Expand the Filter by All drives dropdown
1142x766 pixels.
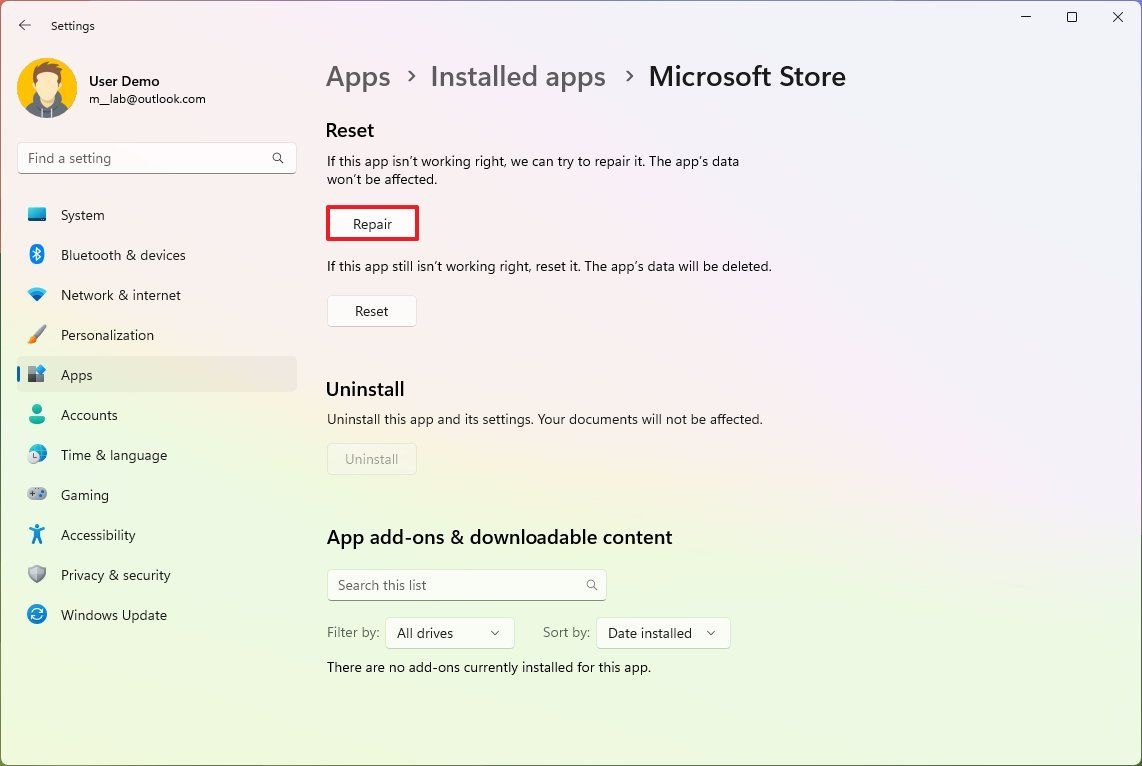pyautogui.click(x=449, y=632)
